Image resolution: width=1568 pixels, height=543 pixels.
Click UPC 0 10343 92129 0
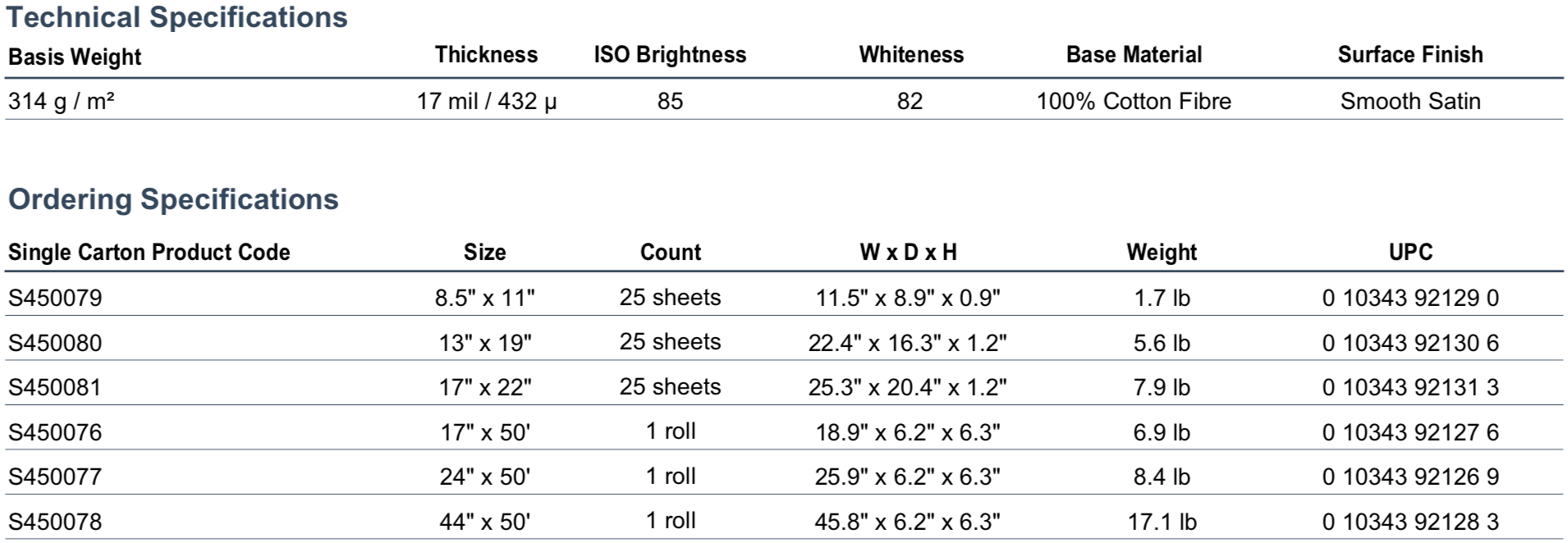1410,298
